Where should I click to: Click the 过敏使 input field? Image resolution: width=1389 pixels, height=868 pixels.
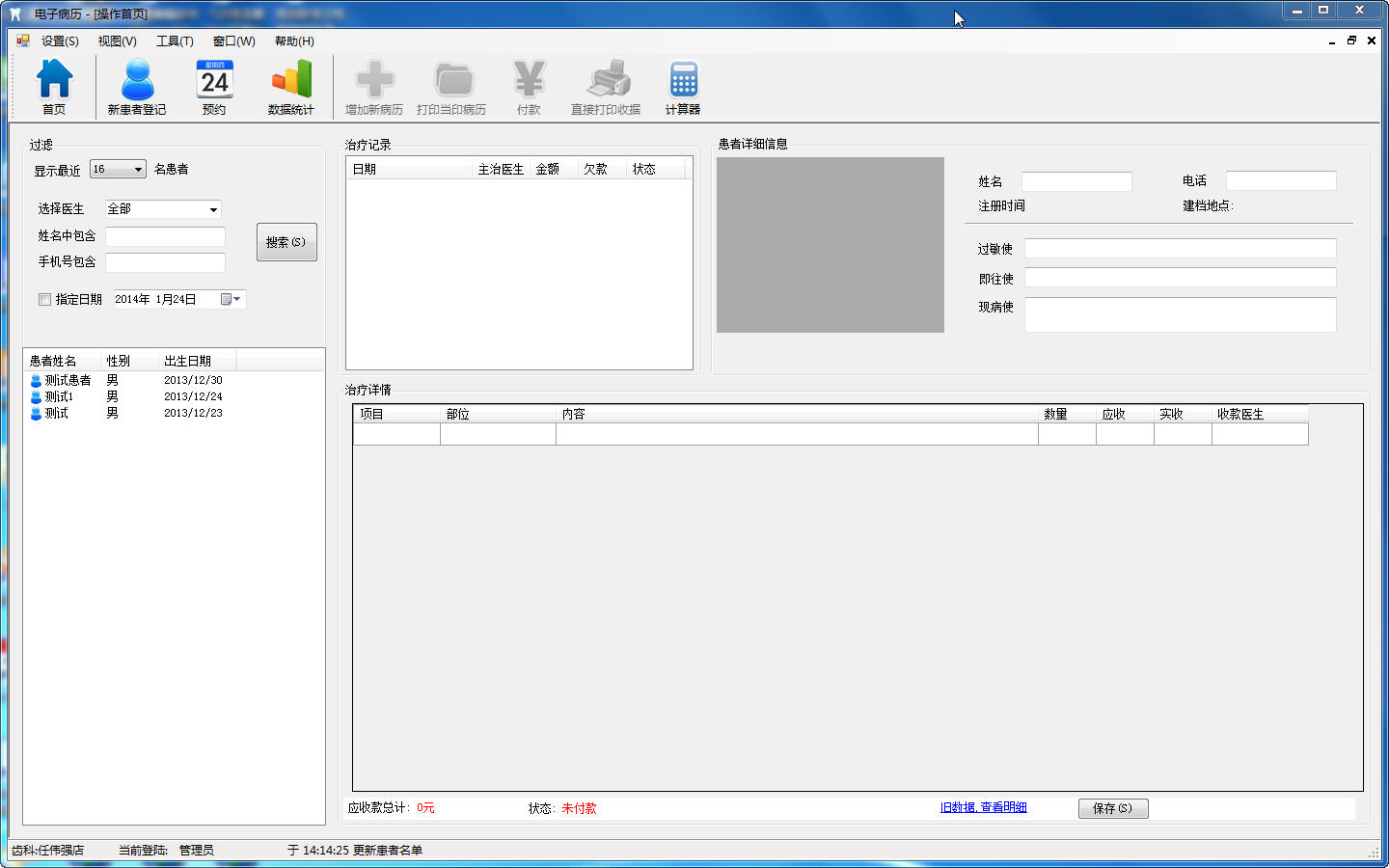pyautogui.click(x=1180, y=249)
